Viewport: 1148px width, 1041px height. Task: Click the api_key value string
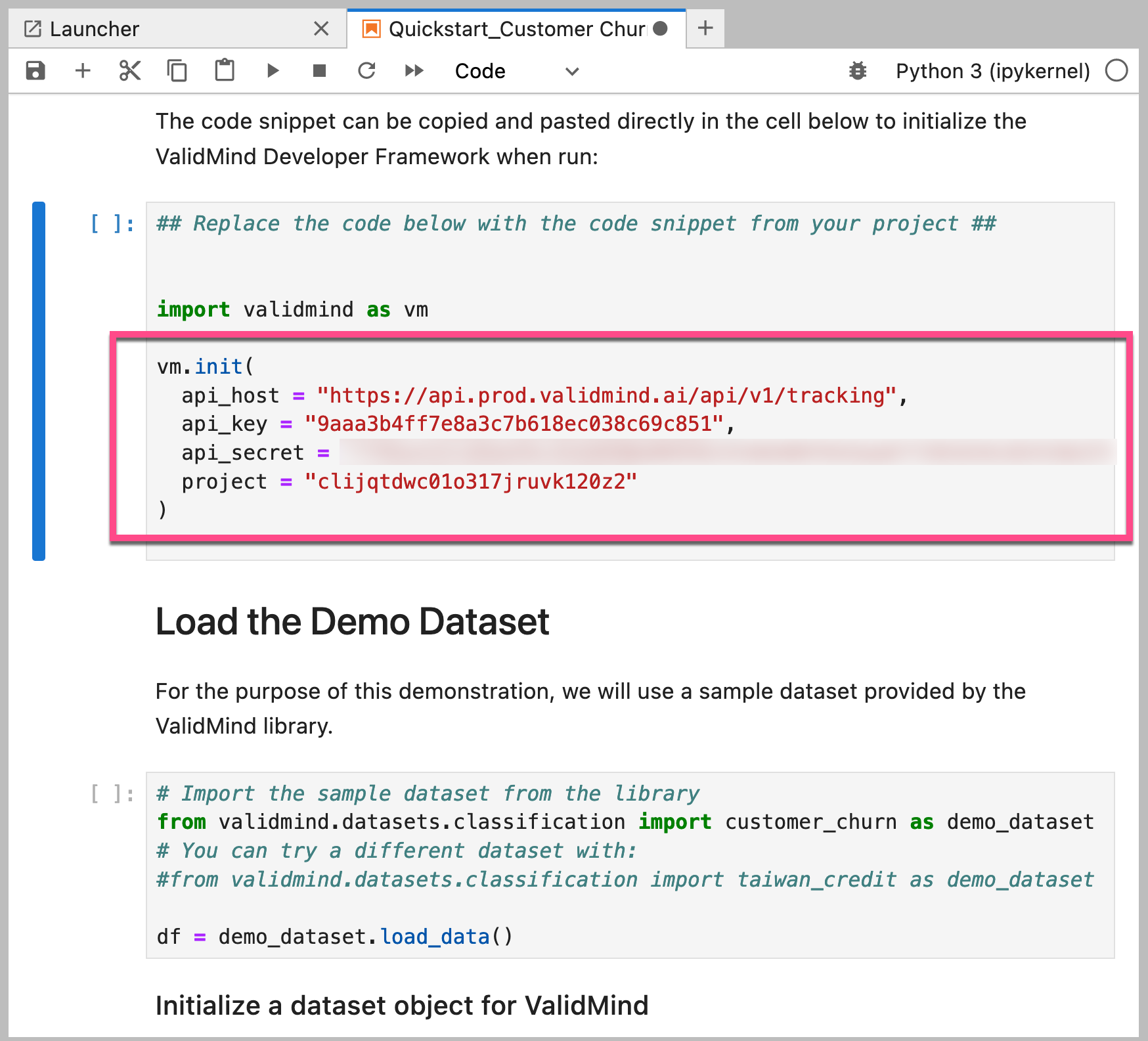tap(514, 424)
